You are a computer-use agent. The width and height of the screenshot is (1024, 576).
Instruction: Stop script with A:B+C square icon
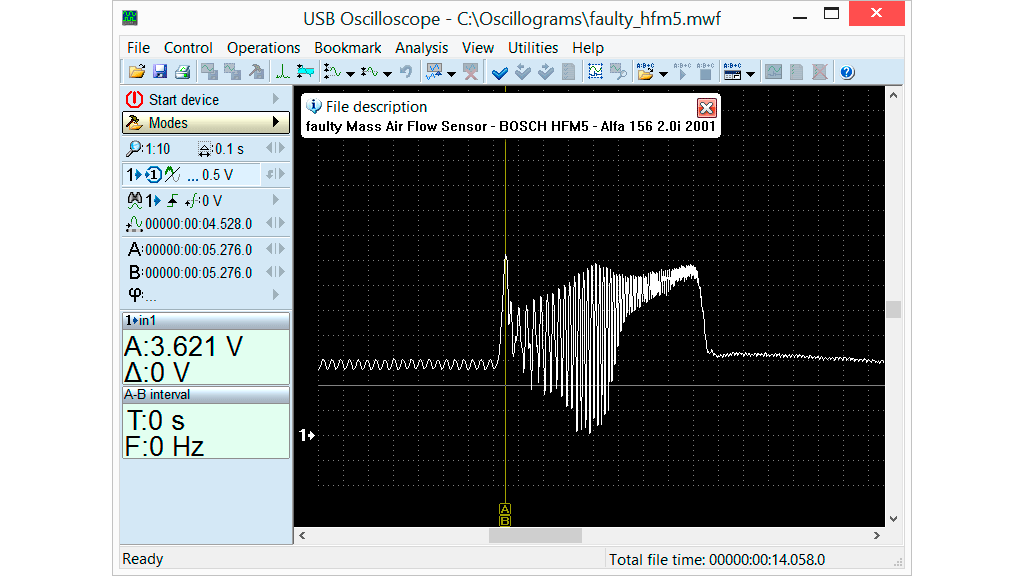tap(705, 72)
